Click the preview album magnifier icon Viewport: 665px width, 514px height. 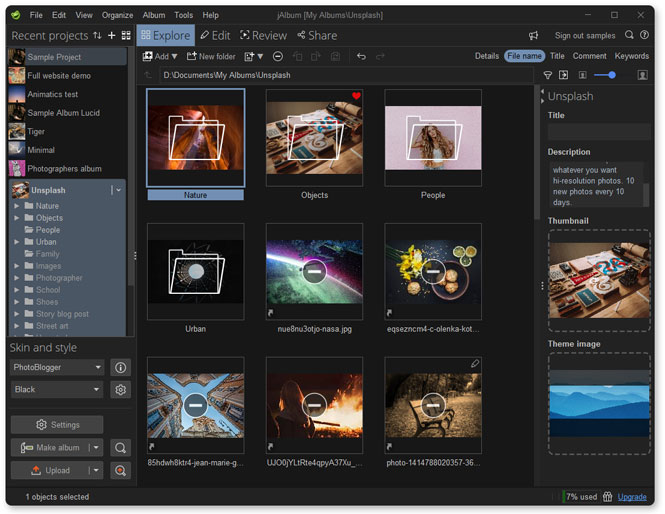121,448
